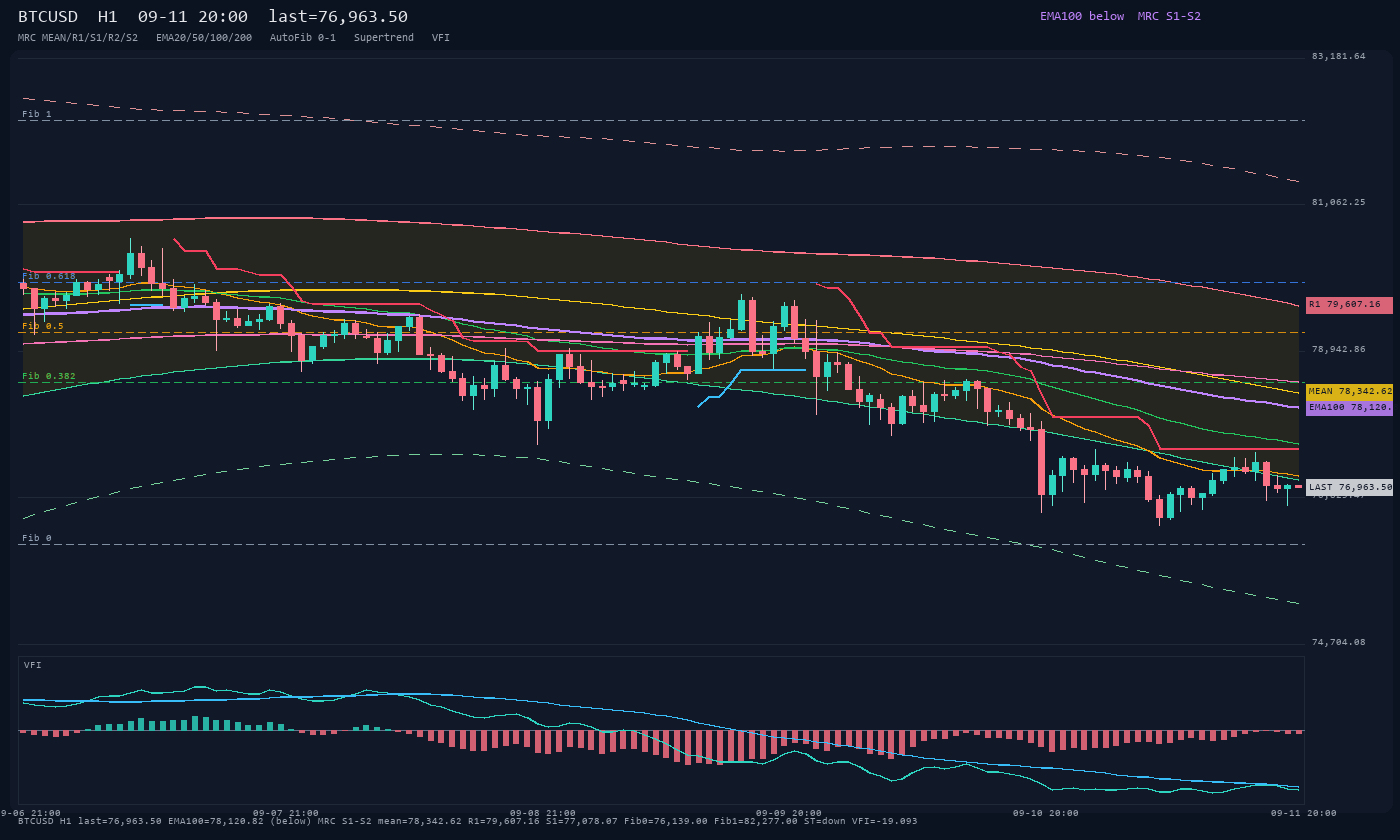Click the last=76,963.50 value in the title
1400x840 pixels.
338,16
